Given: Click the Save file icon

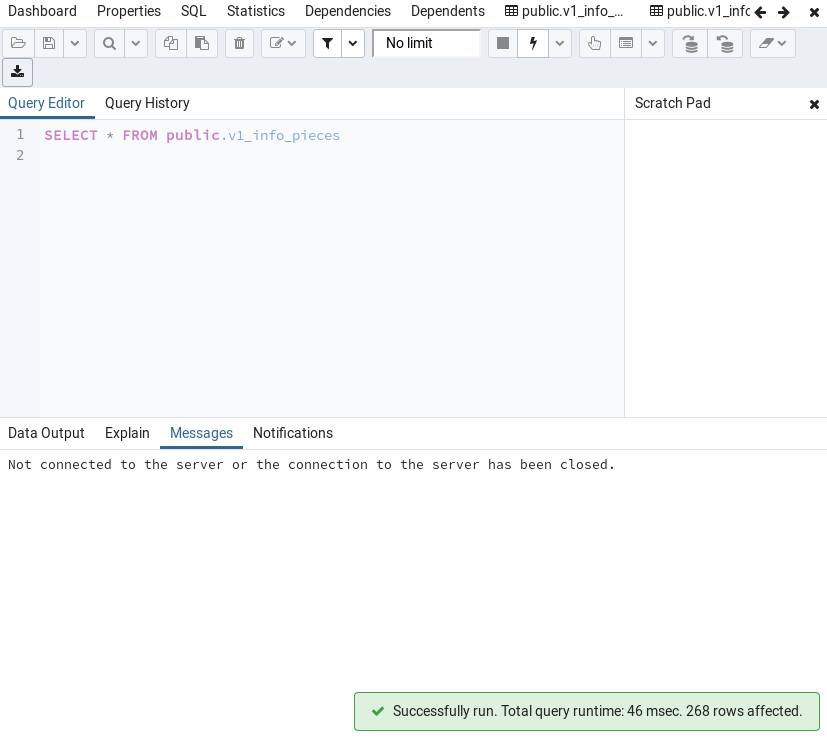Looking at the screenshot, I should 48,43.
